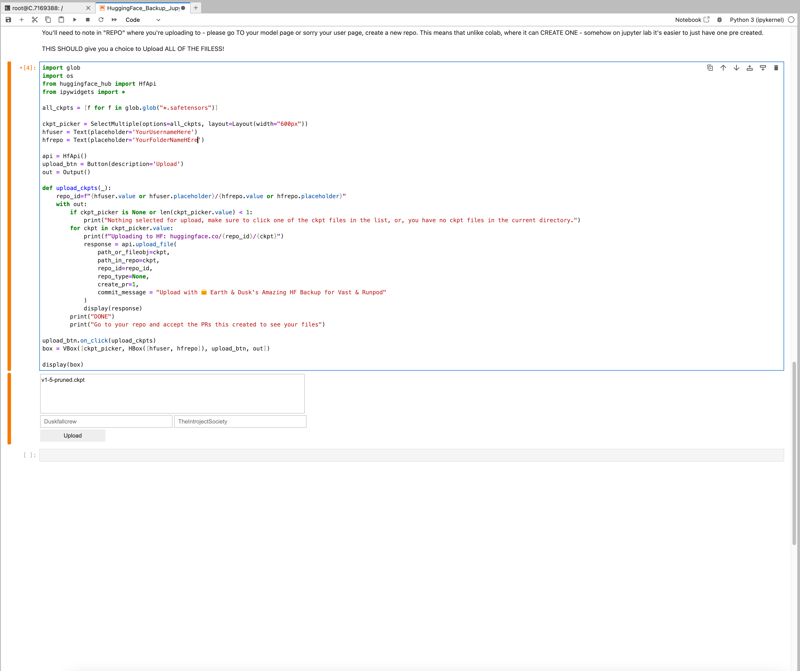
Task: Collapse cell 4 output via orange bar
Action: tap(9, 409)
